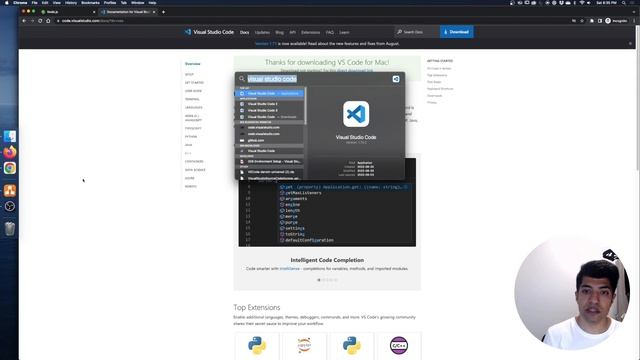This screenshot has width=640, height=360.
Task: Click the IntelliSense link under code completion
Action: click(x=289, y=269)
